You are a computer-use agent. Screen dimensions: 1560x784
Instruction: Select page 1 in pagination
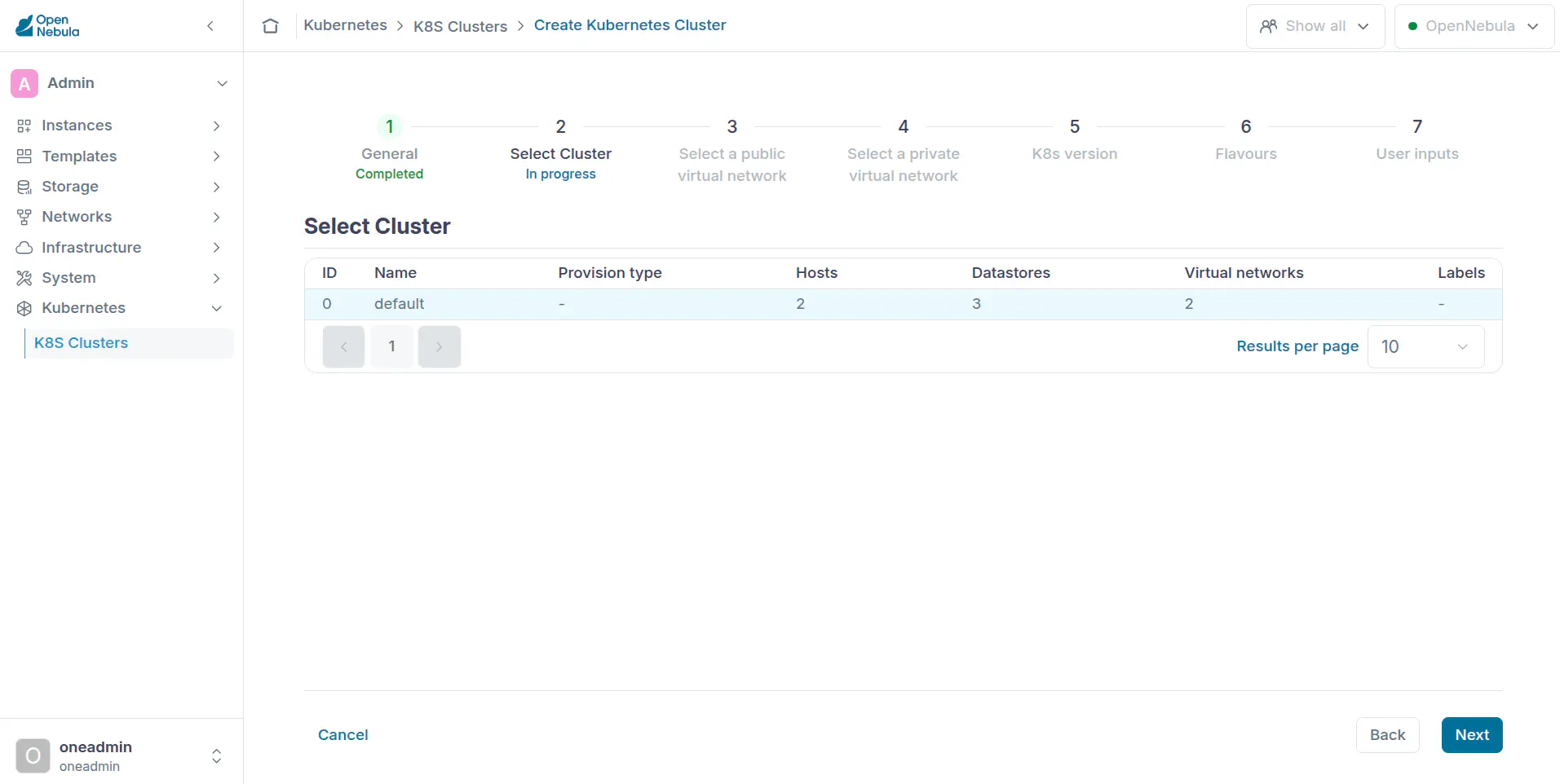391,346
